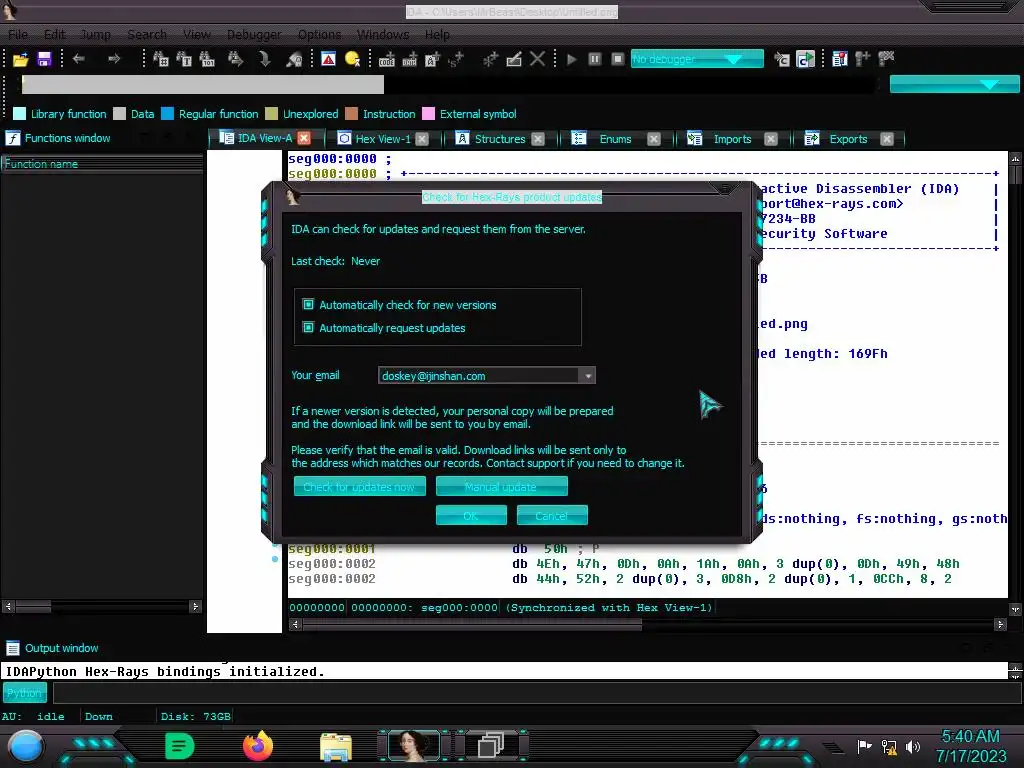Click the Output window panel icon
The height and width of the screenshot is (768, 1024).
[12, 648]
